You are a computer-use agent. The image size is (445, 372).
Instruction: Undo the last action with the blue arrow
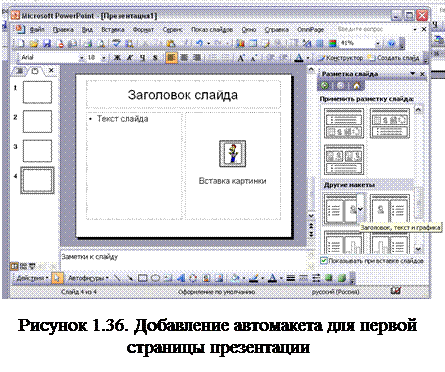[199, 43]
